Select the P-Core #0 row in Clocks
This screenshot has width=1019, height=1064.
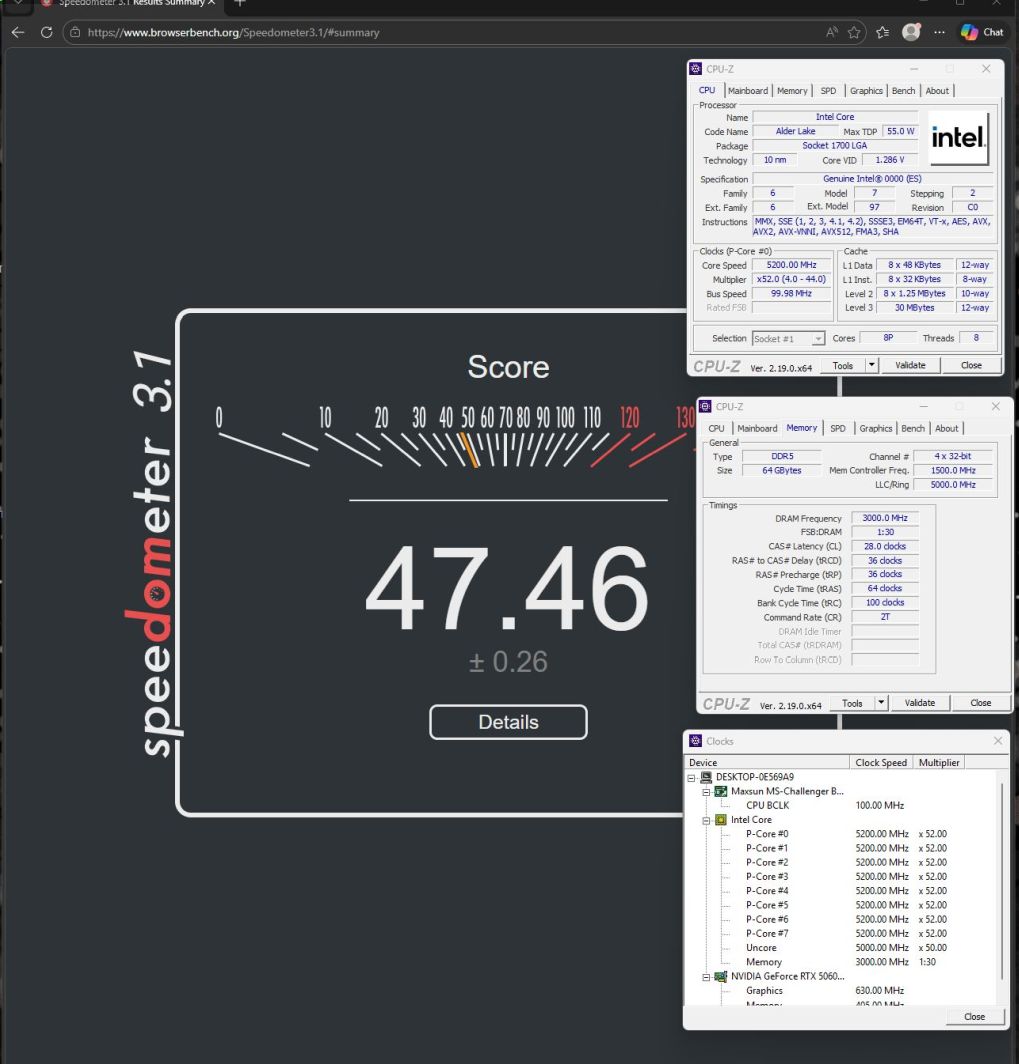pyautogui.click(x=841, y=834)
